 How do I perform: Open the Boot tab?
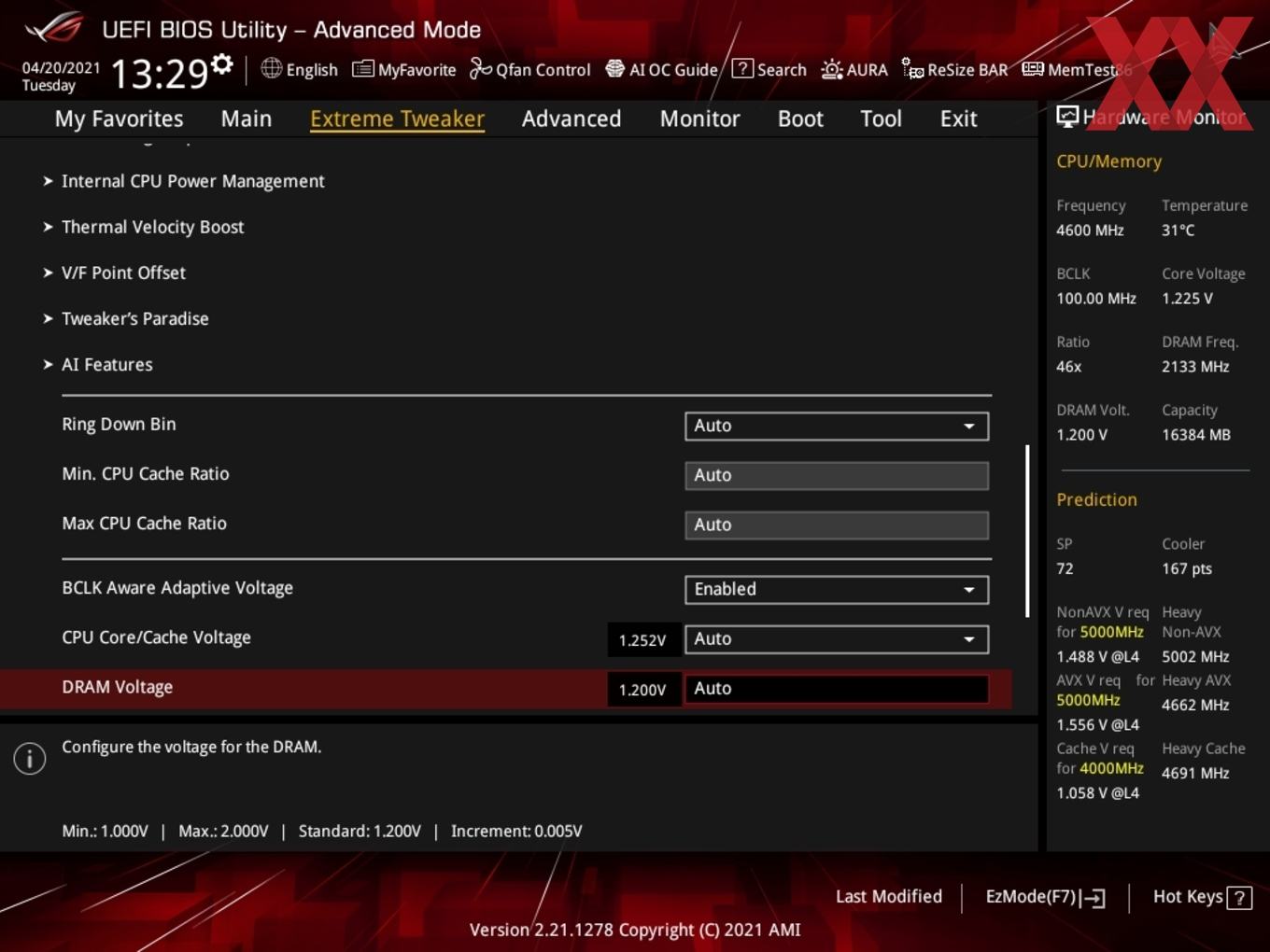pyautogui.click(x=800, y=119)
